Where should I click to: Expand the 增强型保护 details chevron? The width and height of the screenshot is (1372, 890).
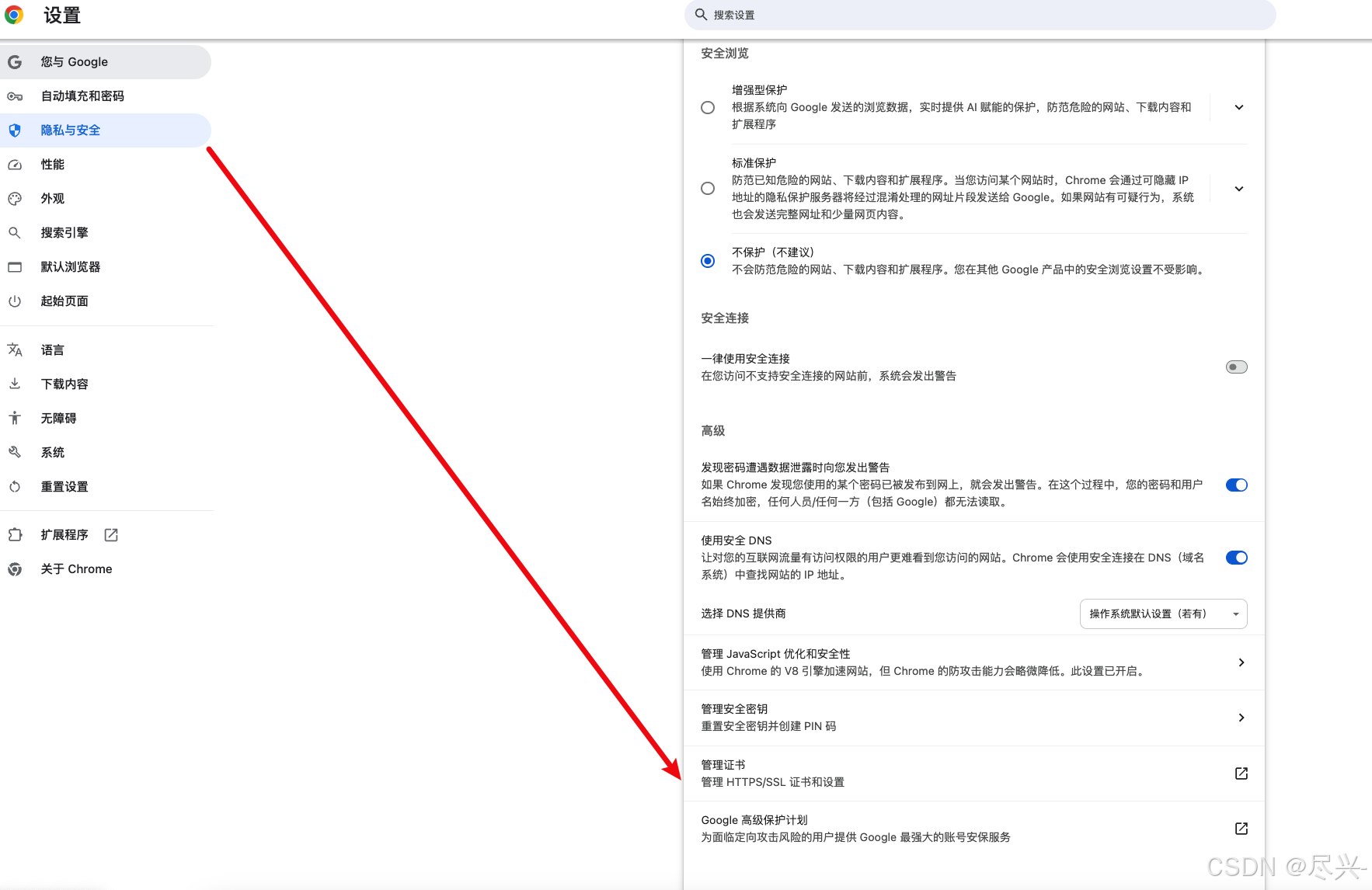tap(1239, 107)
